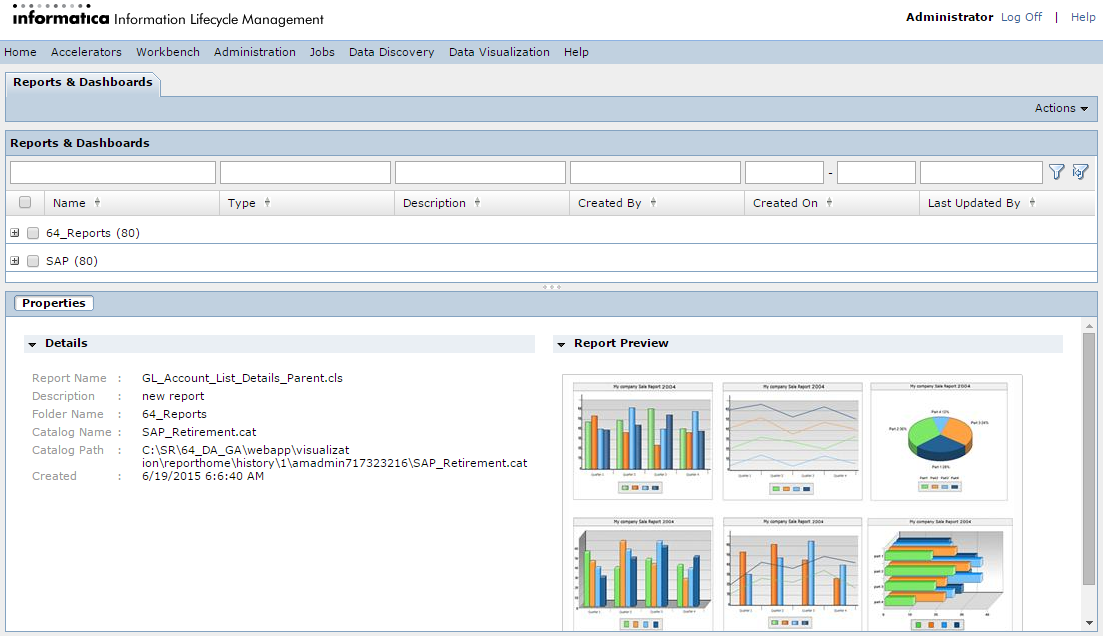Screen dimensions: 1103x636
Task: Click the Catalog Path value text
Action: [x=334, y=457]
